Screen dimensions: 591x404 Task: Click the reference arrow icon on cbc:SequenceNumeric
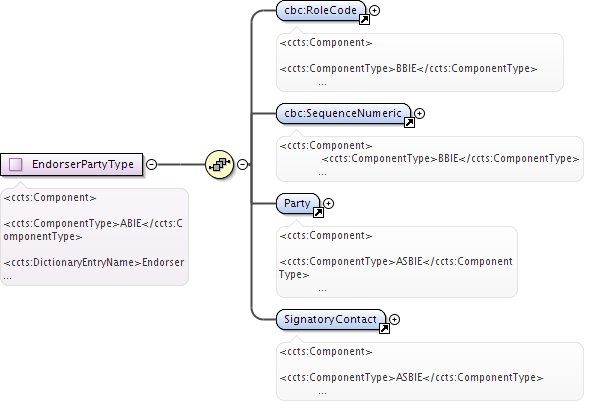tap(409, 122)
